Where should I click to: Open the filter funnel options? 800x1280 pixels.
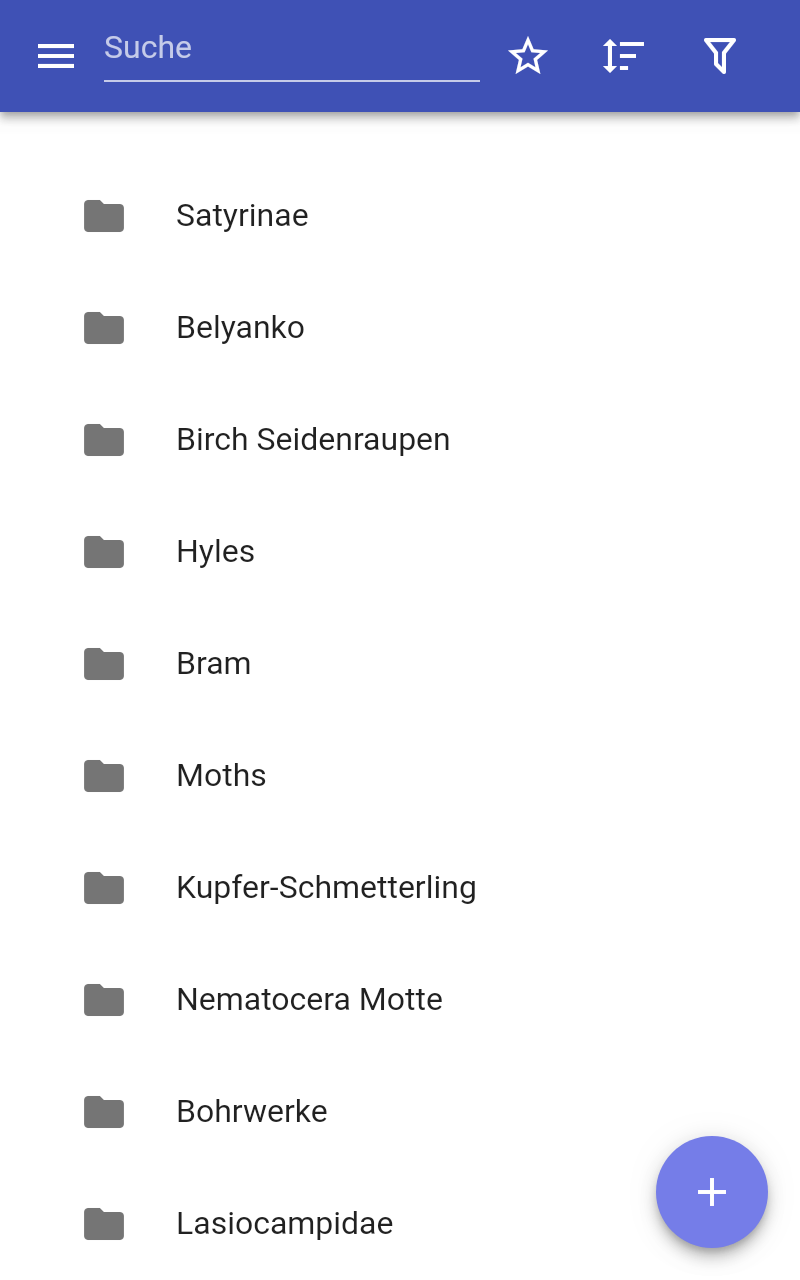tap(719, 56)
